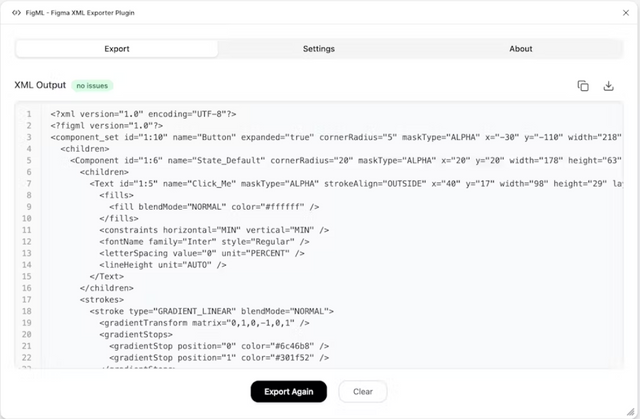This screenshot has height=419, width=640.
Task: Click the letterSpacing value="0" line
Action: click(202, 253)
